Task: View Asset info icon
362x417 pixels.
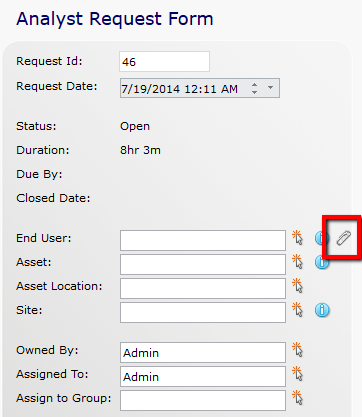Action: pyautogui.click(x=322, y=262)
